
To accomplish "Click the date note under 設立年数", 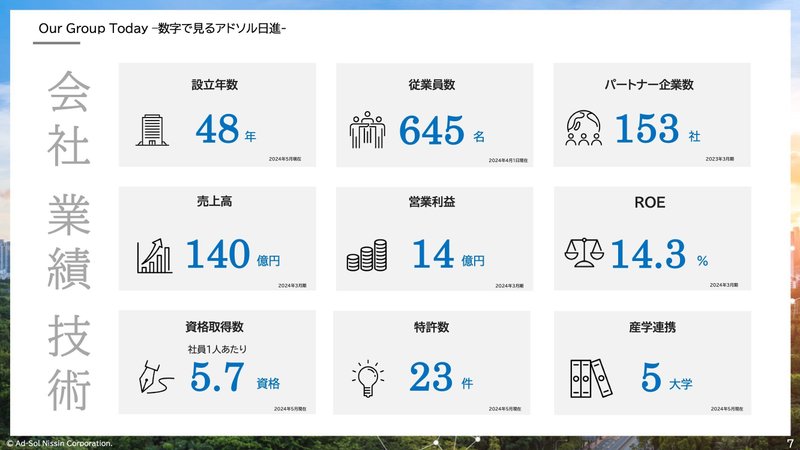I will (285, 159).
